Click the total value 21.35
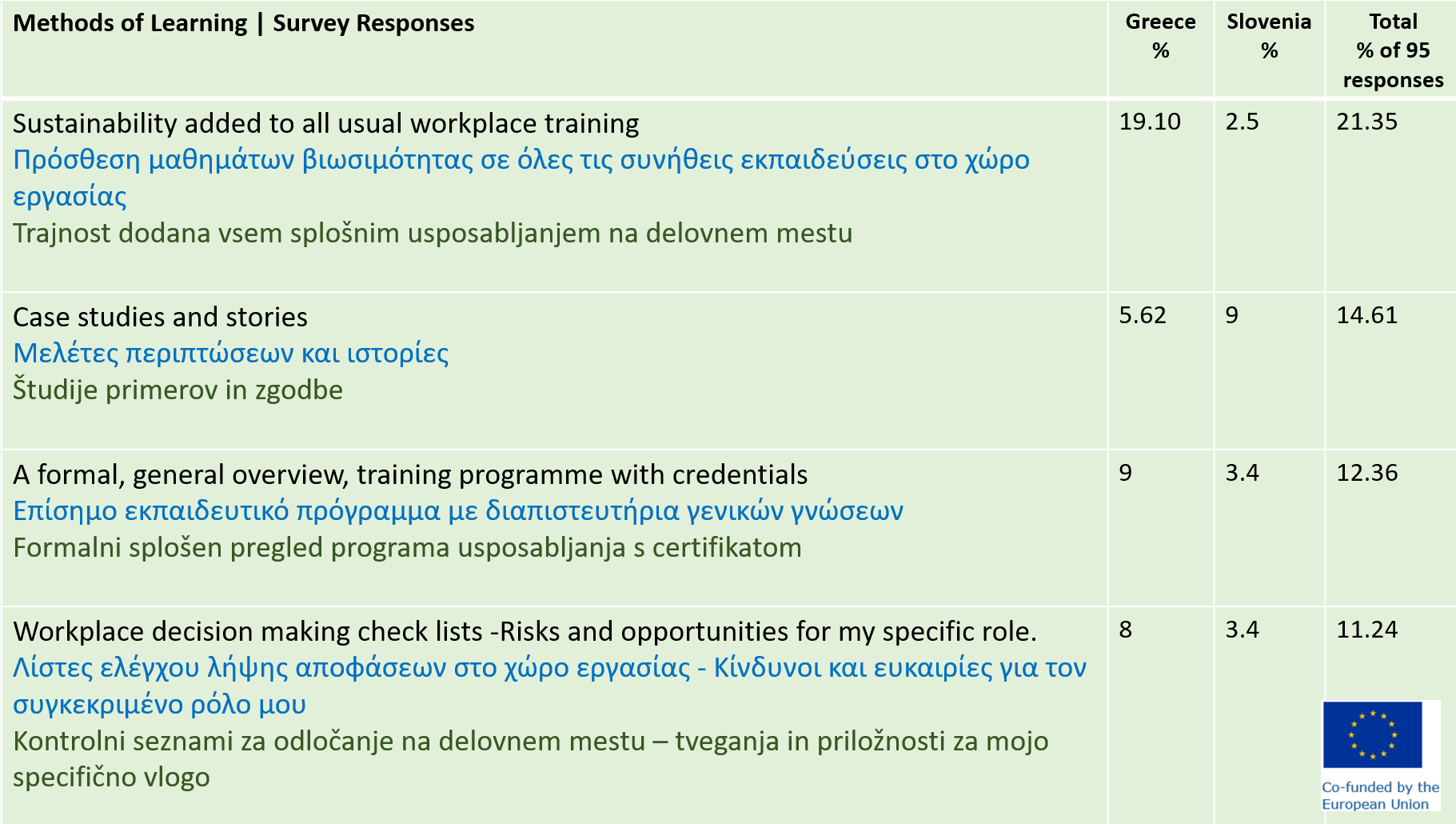This screenshot has width=1456, height=824. [1367, 122]
